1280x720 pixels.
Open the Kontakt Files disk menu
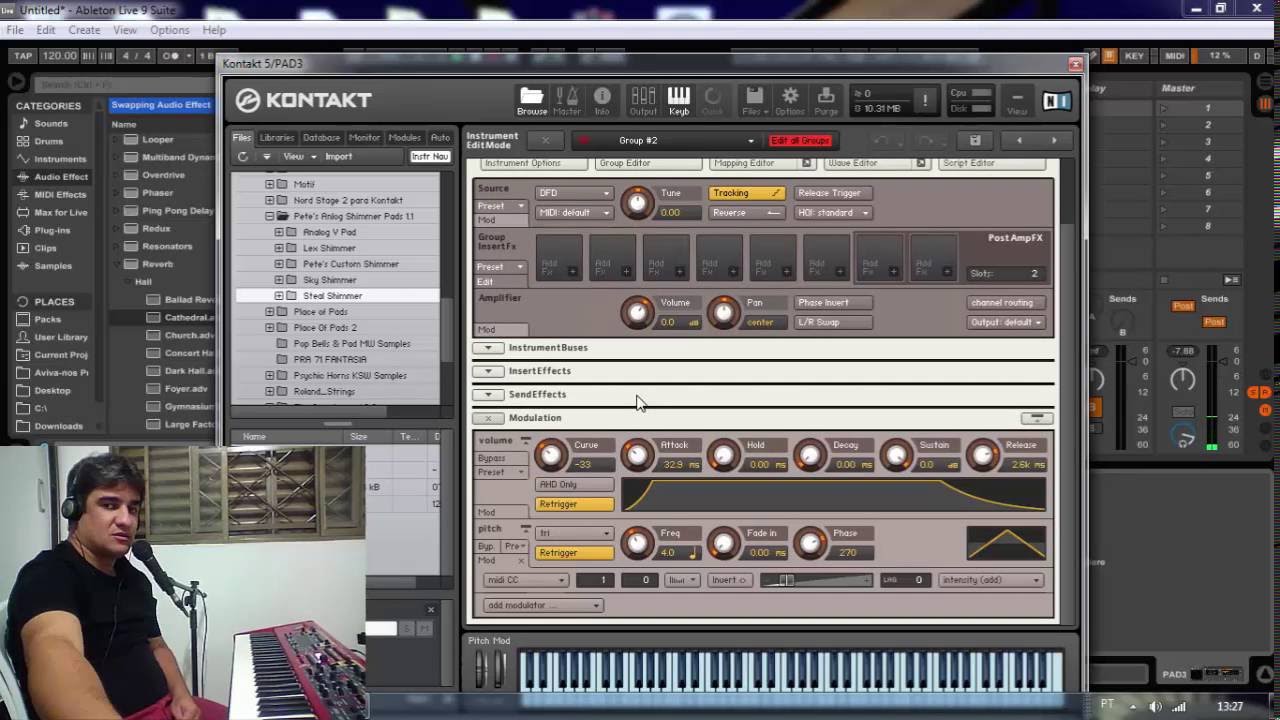(x=754, y=100)
